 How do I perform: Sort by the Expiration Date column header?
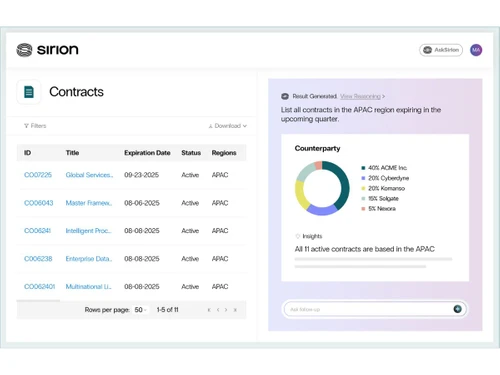[147, 153]
